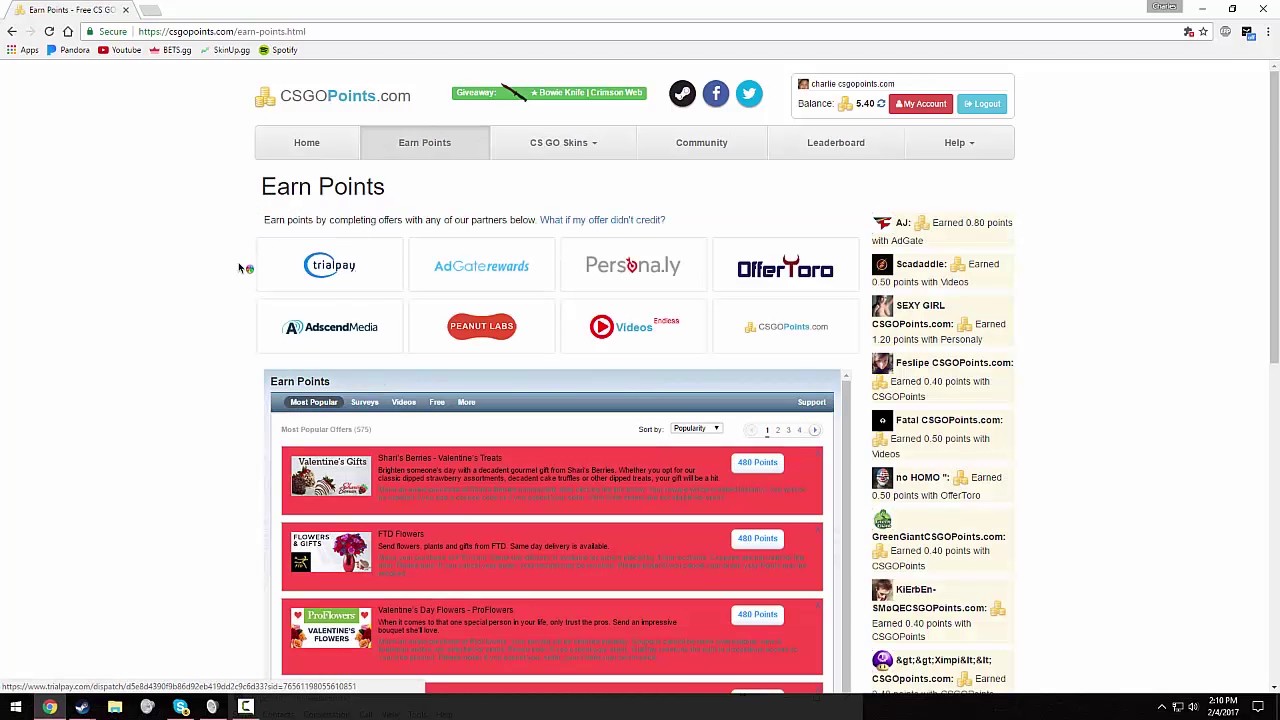Click the Bowie Knife Crimson Web giveaway banner
Image resolution: width=1280 pixels, height=720 pixels.
[x=549, y=93]
